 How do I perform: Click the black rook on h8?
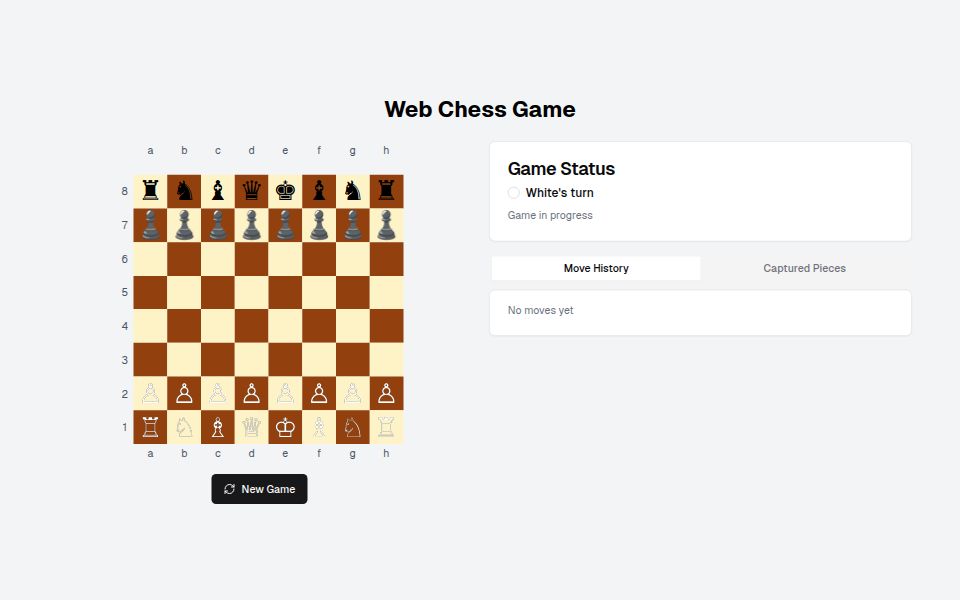(386, 190)
